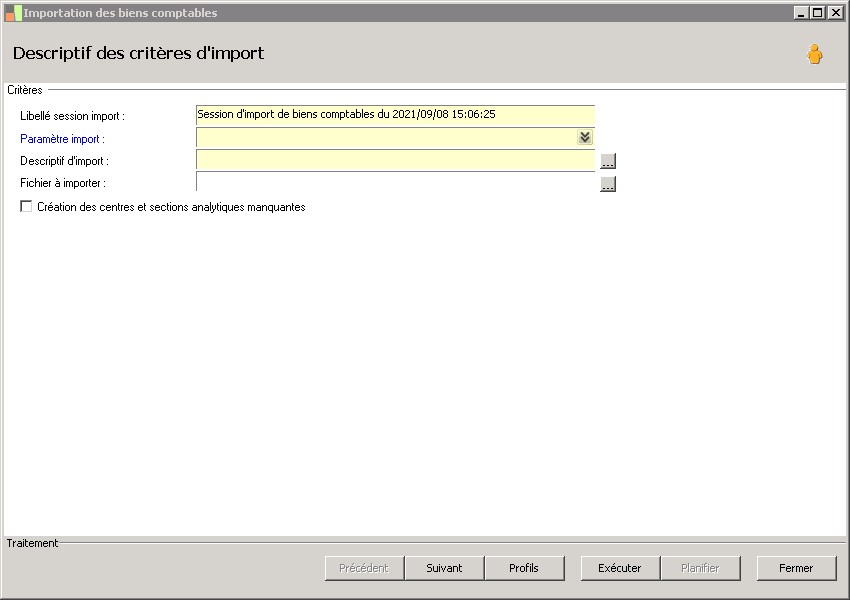This screenshot has width=850, height=600.
Task: Click the Suivant button
Action: (444, 568)
